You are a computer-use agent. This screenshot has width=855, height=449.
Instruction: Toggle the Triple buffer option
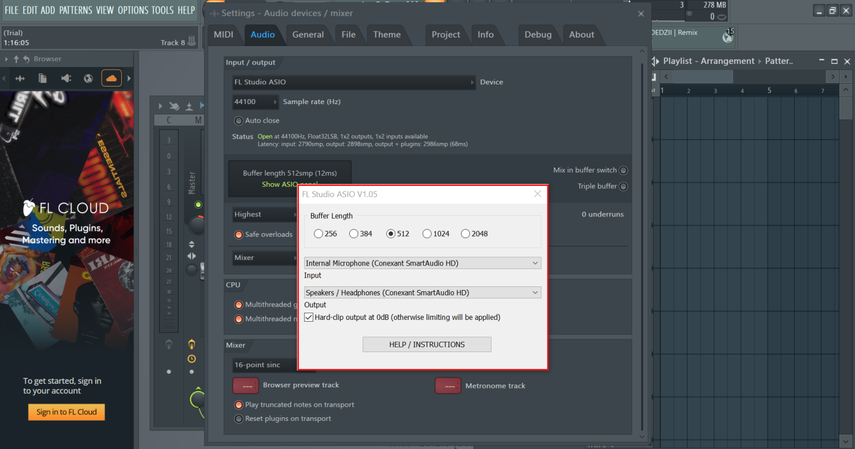click(623, 186)
